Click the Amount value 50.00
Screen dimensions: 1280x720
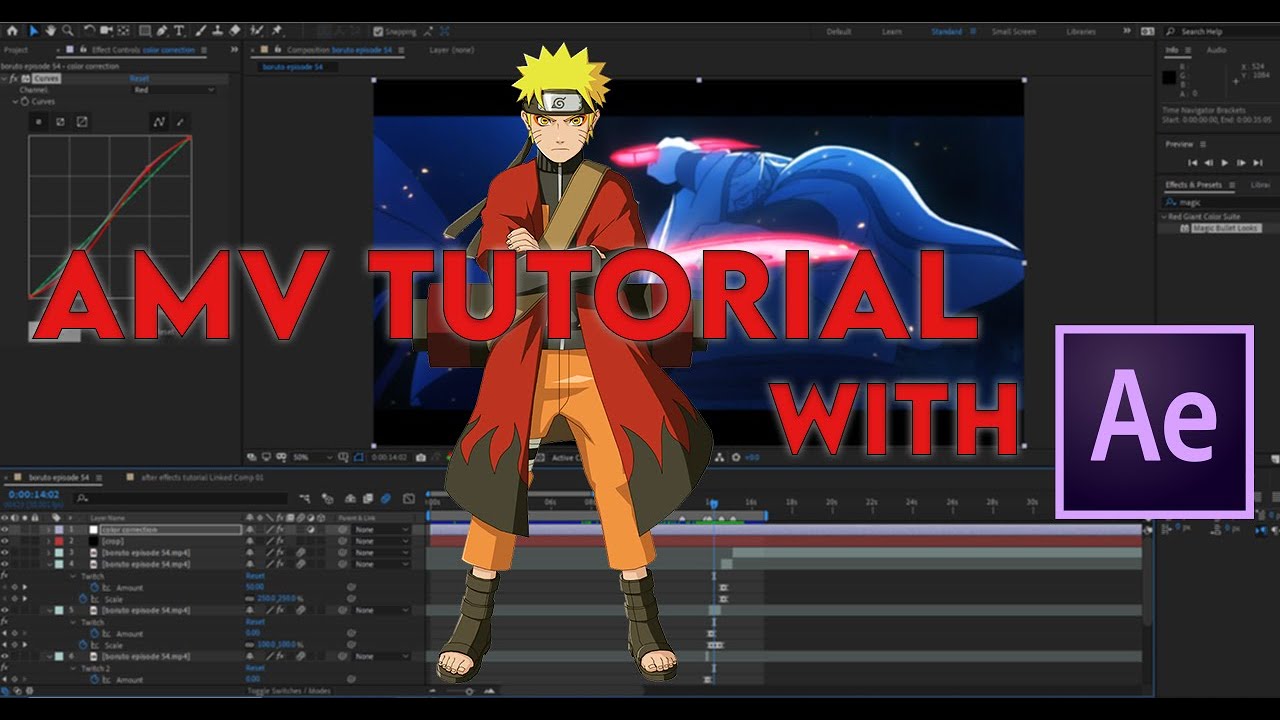tap(255, 587)
